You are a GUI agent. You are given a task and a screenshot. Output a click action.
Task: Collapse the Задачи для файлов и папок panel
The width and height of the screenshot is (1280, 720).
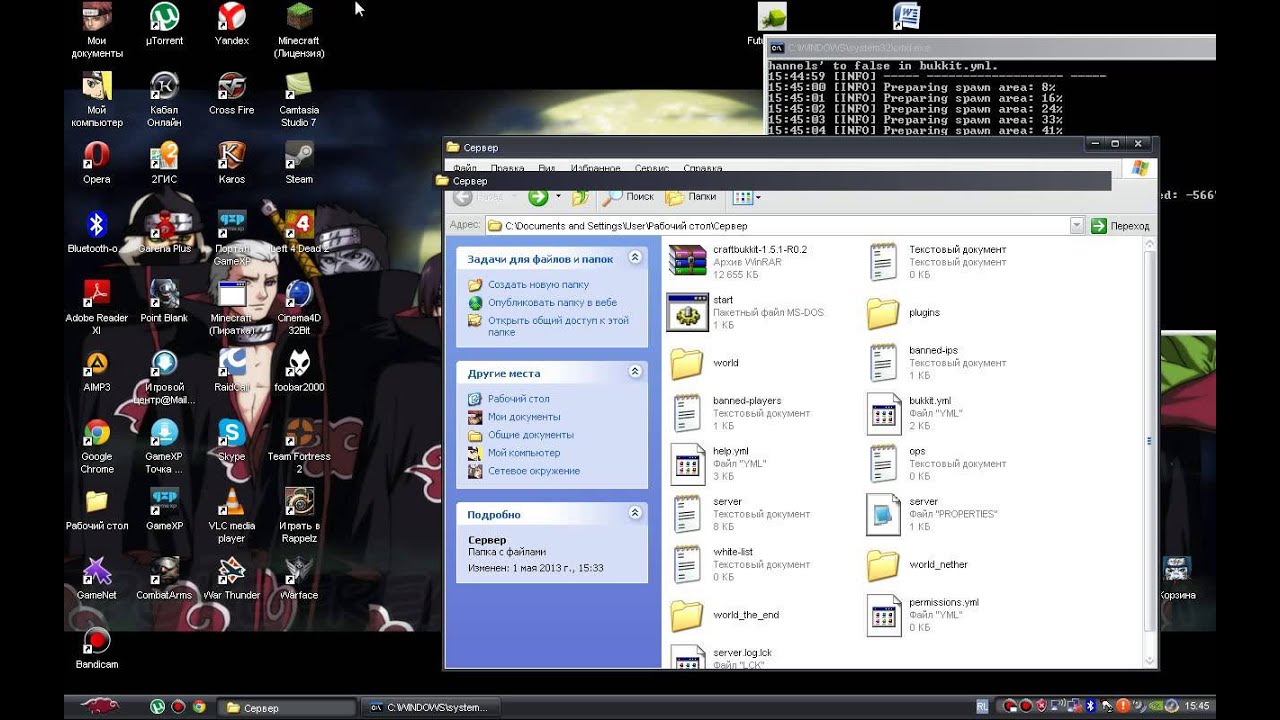coord(635,258)
